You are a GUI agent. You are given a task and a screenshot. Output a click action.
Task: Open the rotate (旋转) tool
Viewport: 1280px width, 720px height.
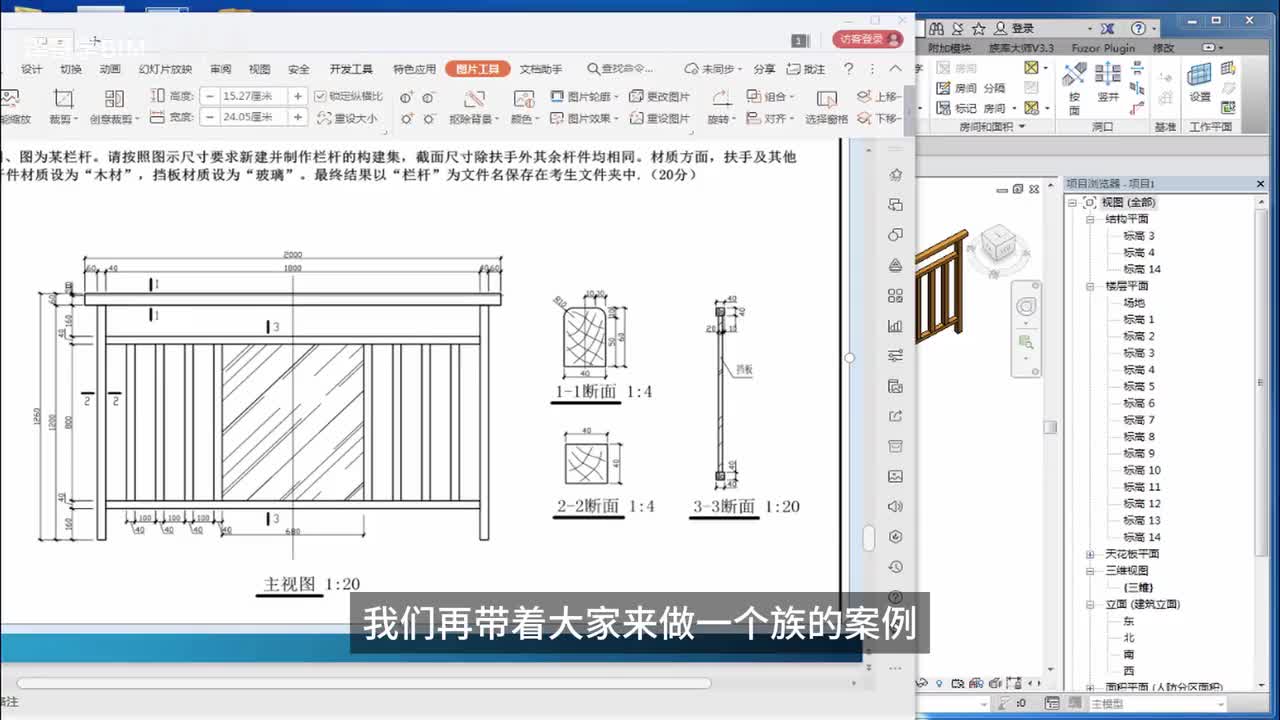point(721,106)
